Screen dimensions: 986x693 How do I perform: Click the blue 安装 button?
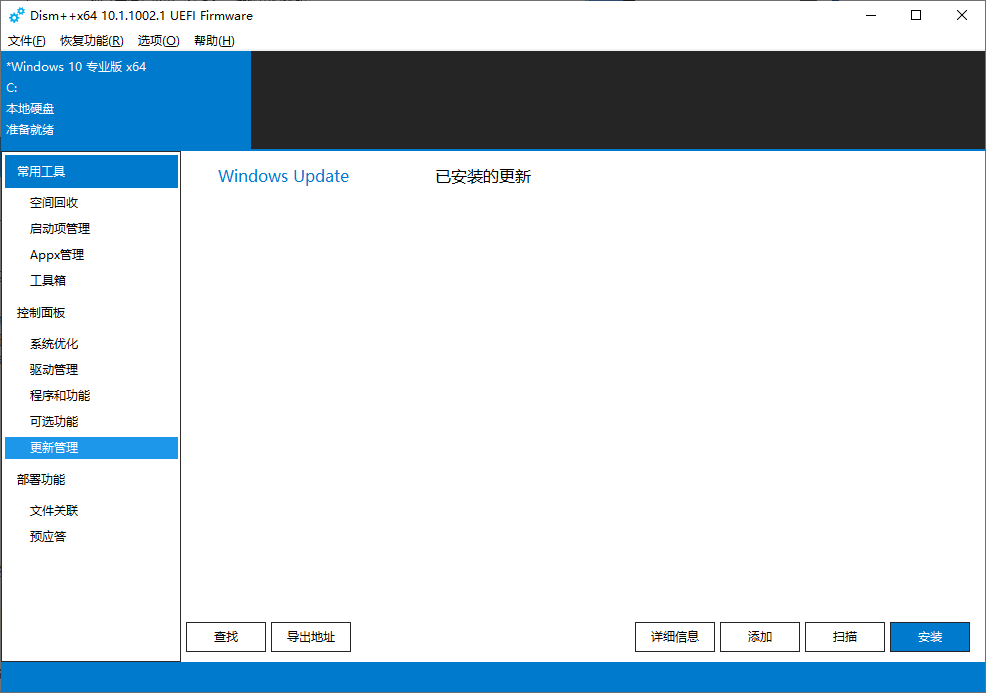click(930, 637)
